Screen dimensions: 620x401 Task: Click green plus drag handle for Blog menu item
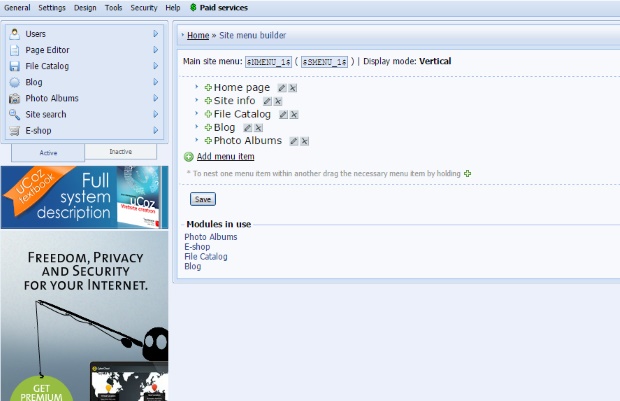coord(208,128)
